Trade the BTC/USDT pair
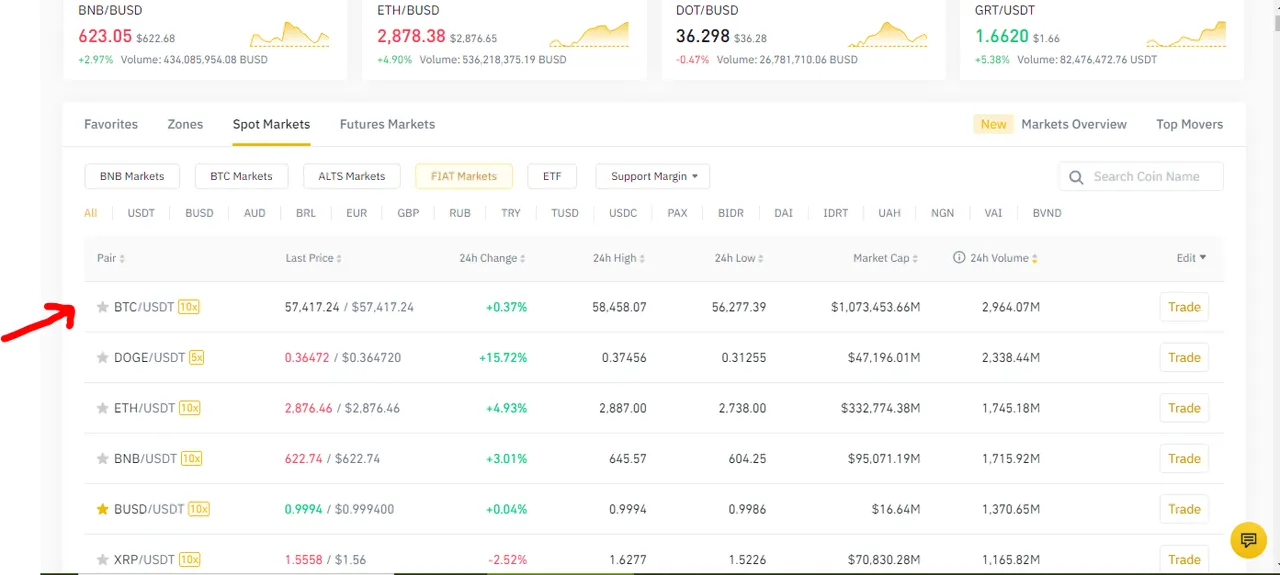1280x575 pixels. 1184,307
